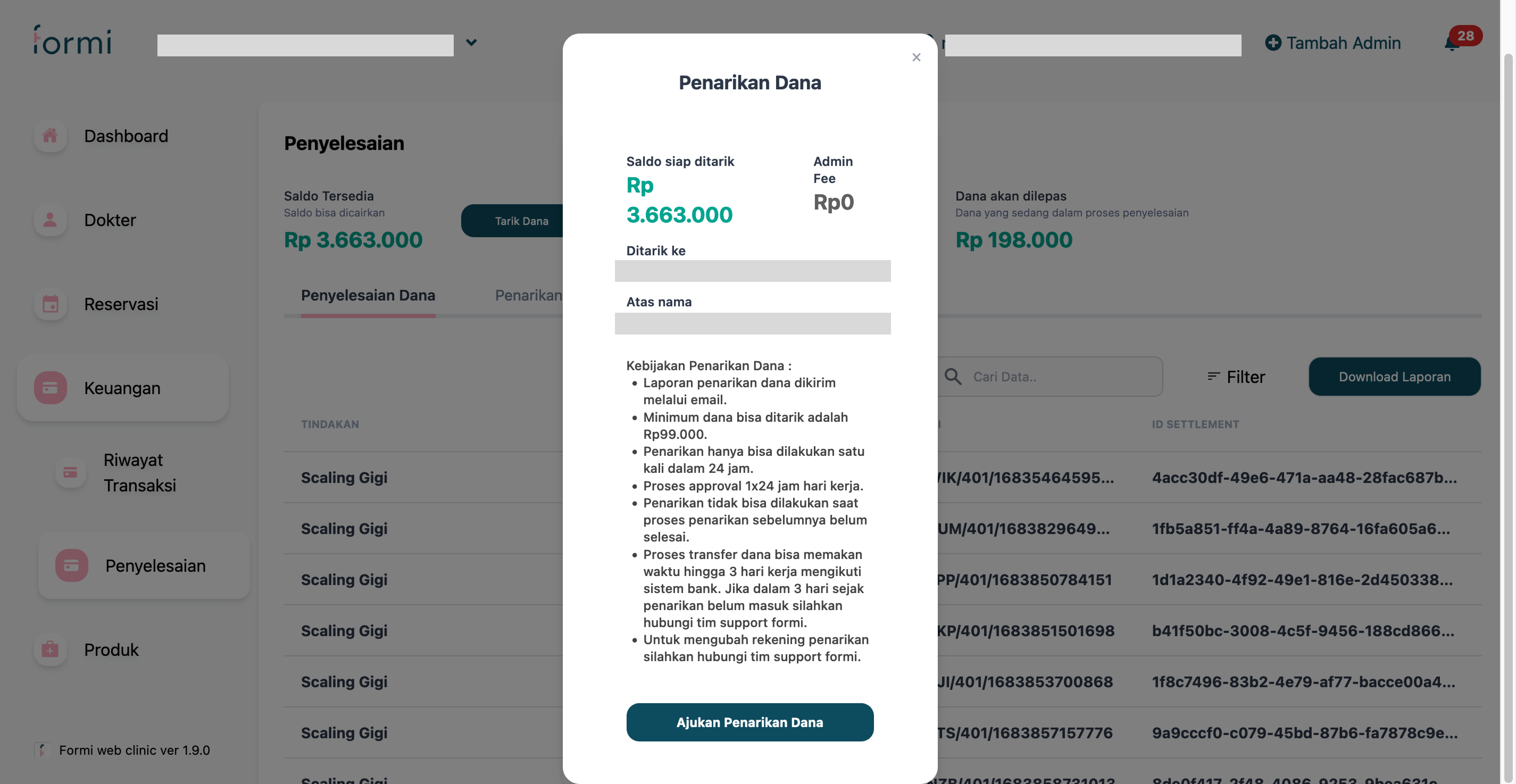
Task: Click the search magnifier icon
Action: [953, 377]
